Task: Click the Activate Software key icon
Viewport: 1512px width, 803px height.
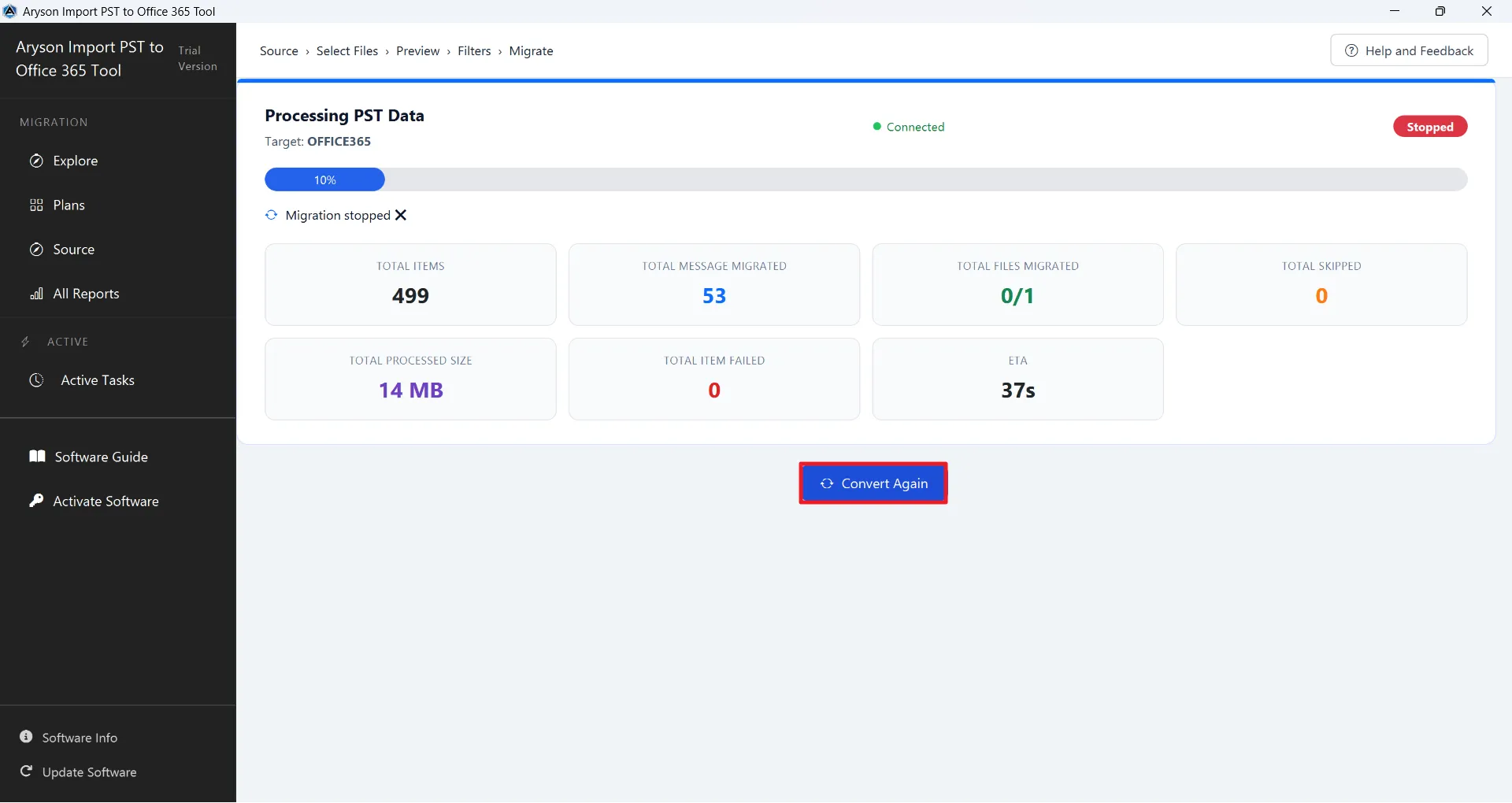Action: coord(36,501)
